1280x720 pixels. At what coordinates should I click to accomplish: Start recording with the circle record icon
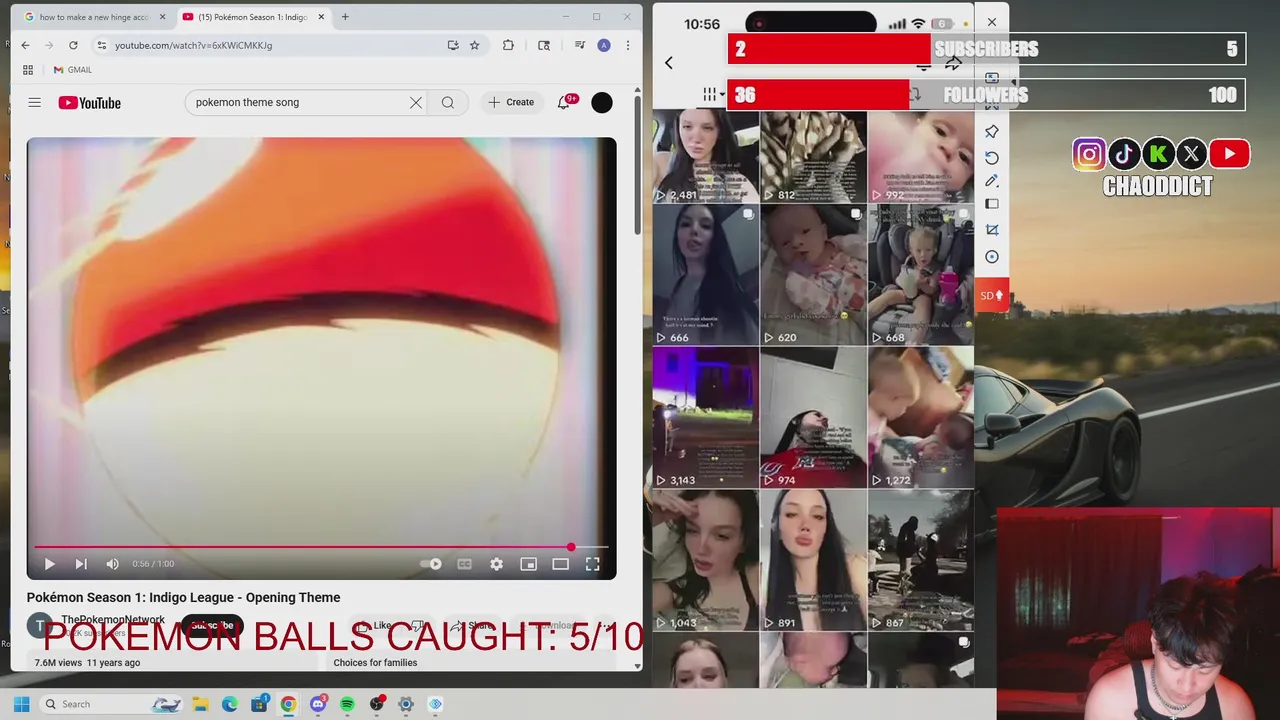[x=992, y=257]
